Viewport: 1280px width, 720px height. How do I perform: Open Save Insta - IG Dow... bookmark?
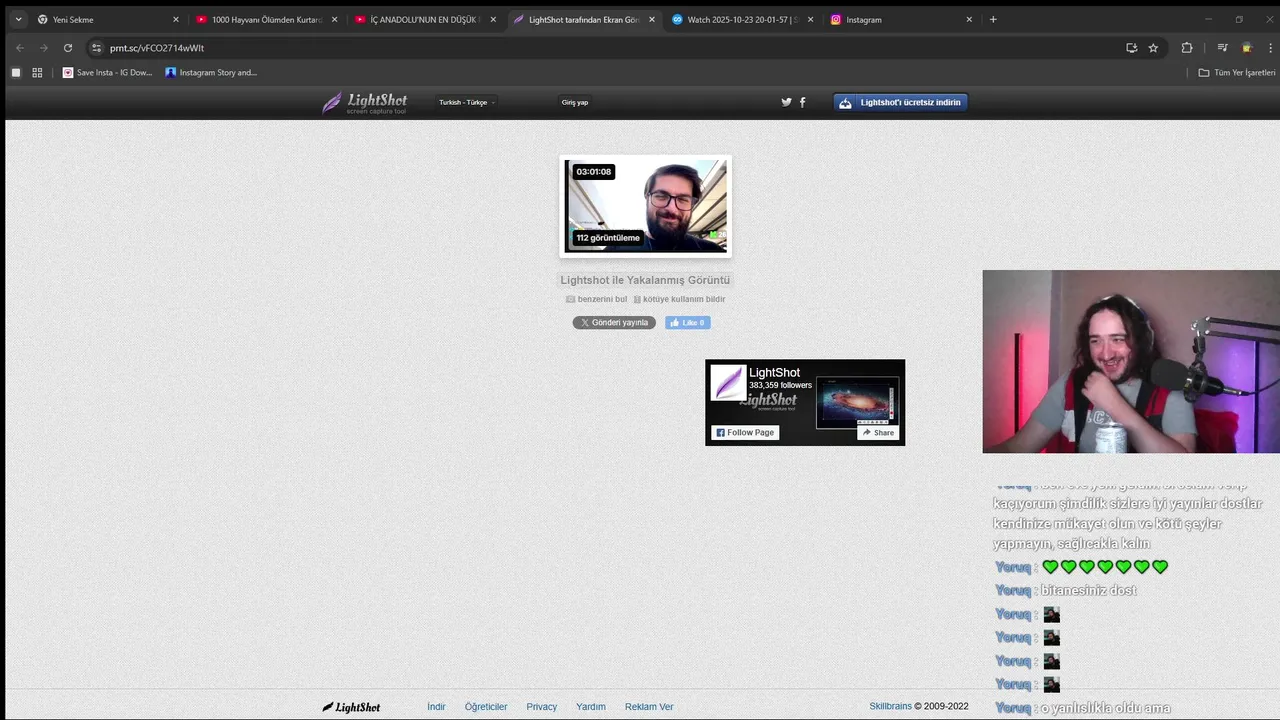coord(108,72)
